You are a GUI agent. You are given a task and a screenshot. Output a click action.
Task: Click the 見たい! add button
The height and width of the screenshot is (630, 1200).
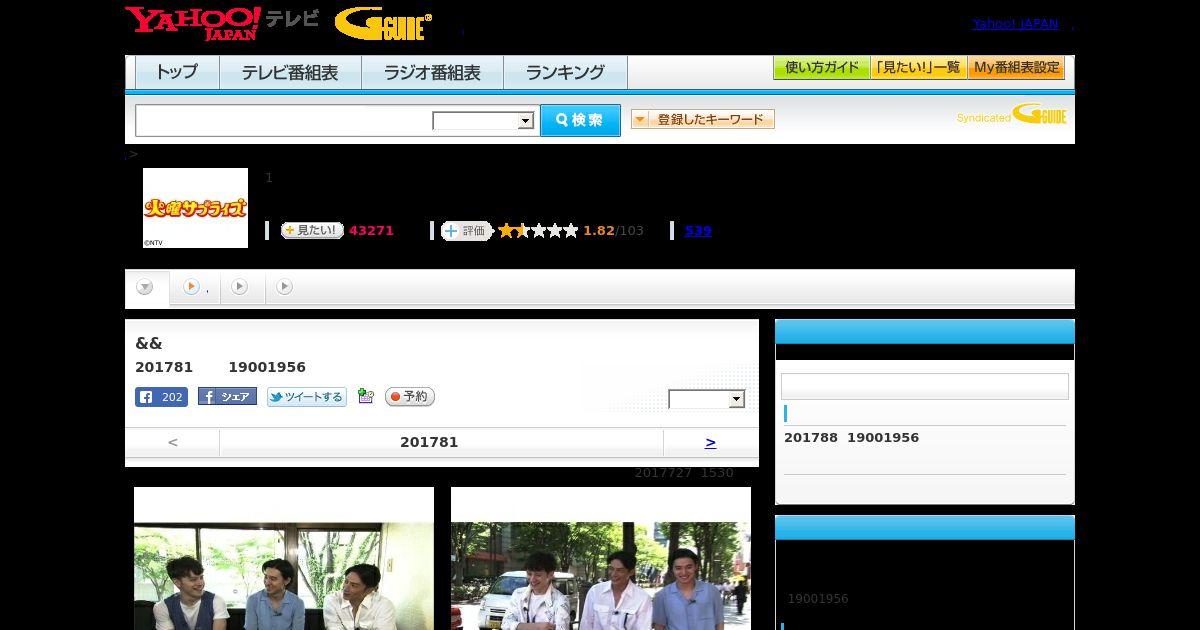pos(312,230)
